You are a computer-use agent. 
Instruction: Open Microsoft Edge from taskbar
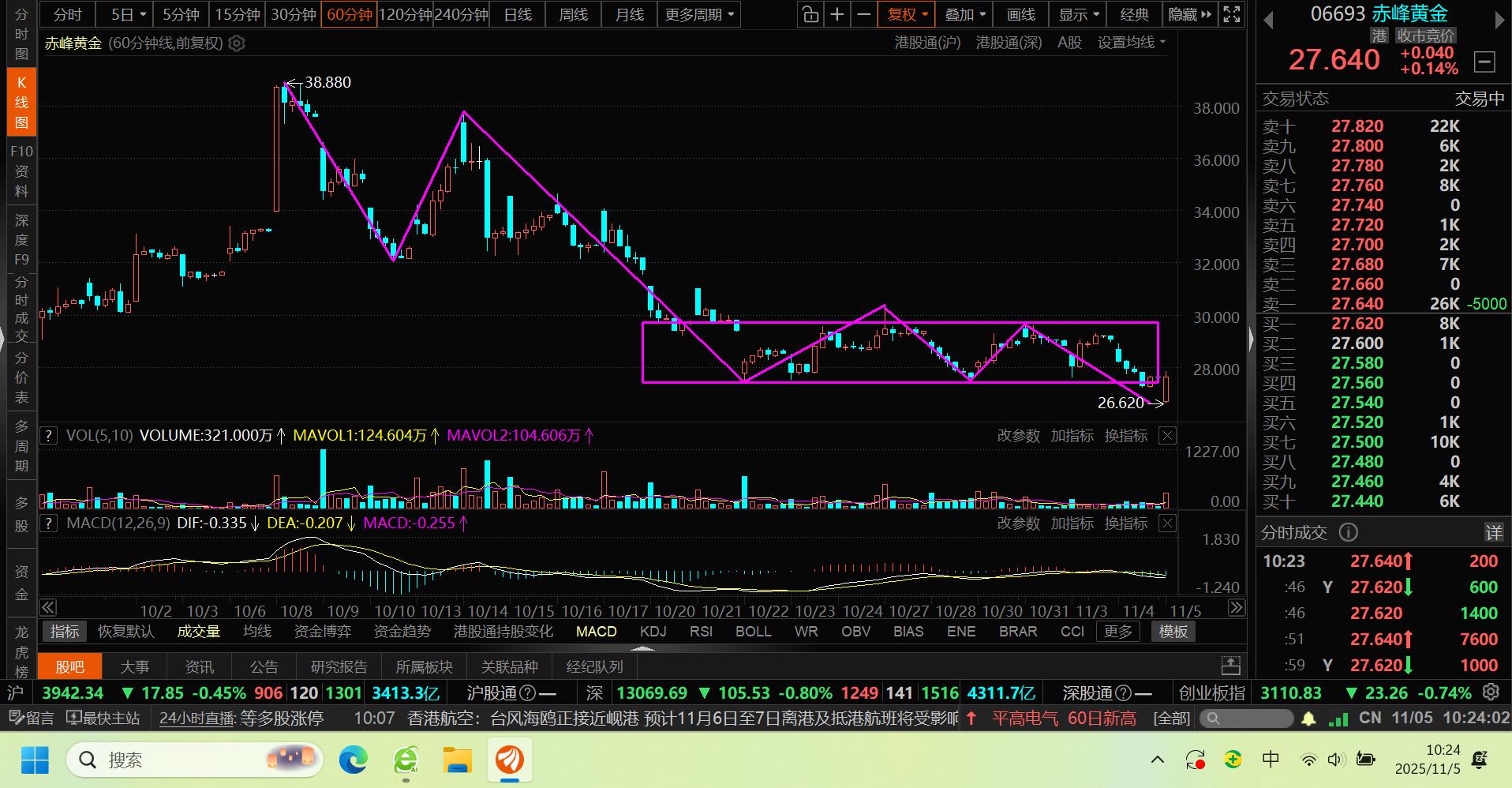click(x=354, y=760)
